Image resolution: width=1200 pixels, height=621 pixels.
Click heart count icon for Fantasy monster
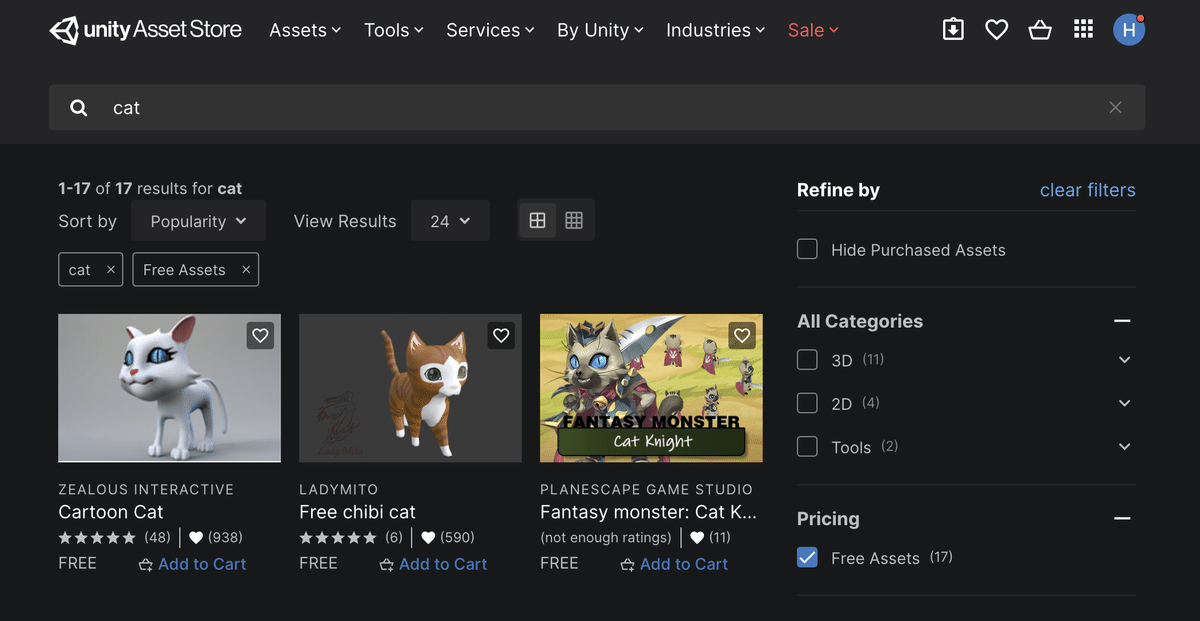697,538
